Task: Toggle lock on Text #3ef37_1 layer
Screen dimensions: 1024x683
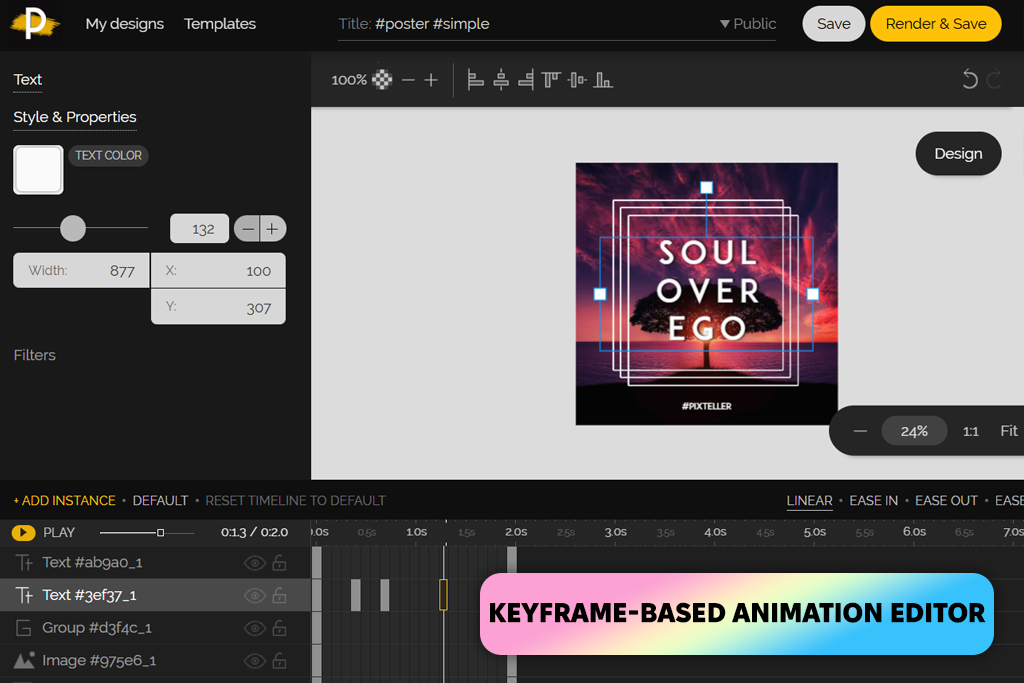Action: tap(280, 596)
